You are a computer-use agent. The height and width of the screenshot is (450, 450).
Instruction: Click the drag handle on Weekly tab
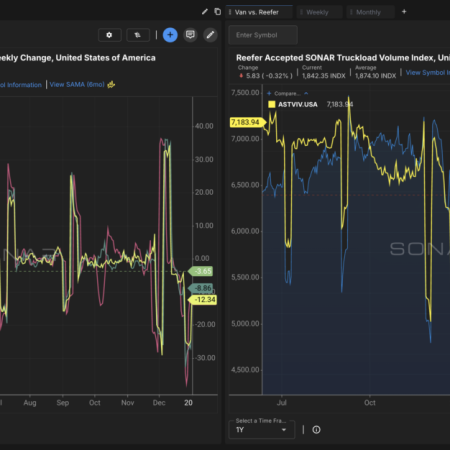click(x=301, y=12)
